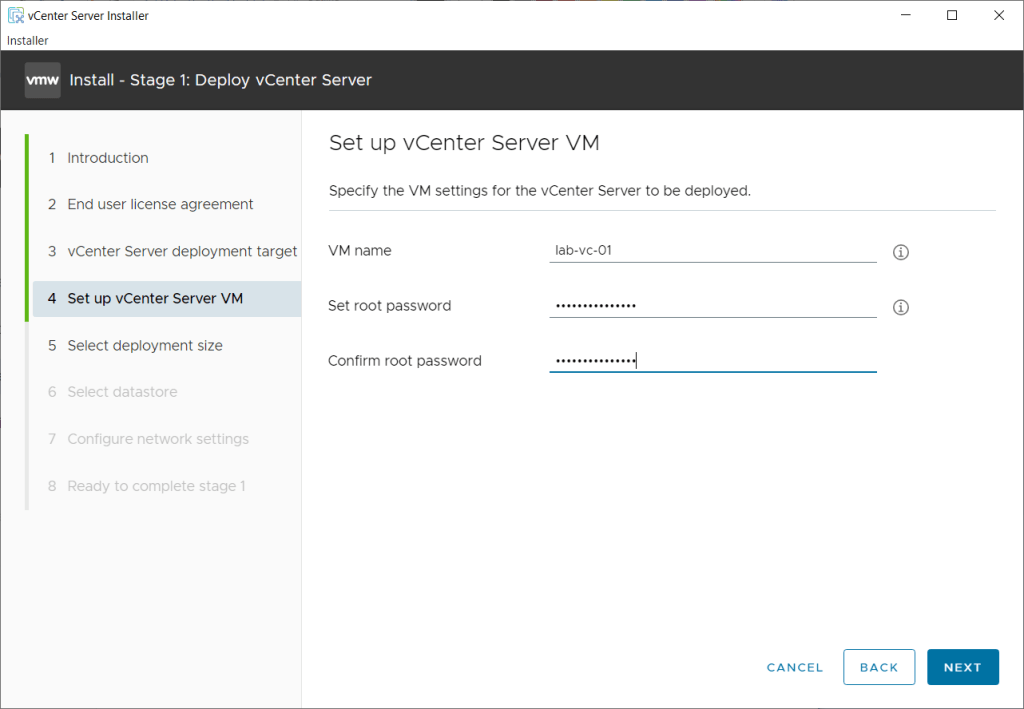Select Set up vCenter Server VM step

click(x=154, y=298)
